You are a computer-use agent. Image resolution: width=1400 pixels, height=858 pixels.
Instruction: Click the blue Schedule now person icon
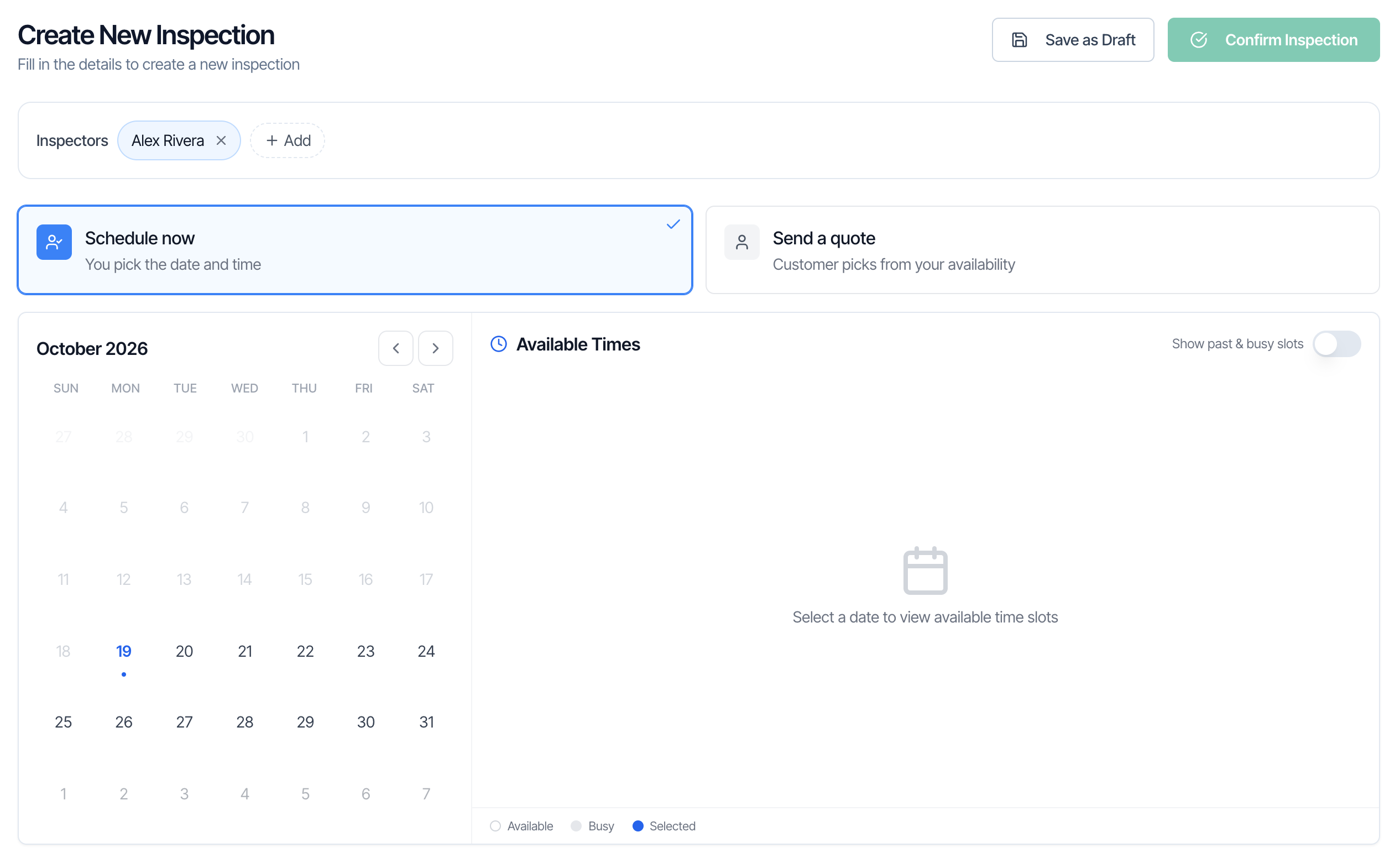click(54, 242)
